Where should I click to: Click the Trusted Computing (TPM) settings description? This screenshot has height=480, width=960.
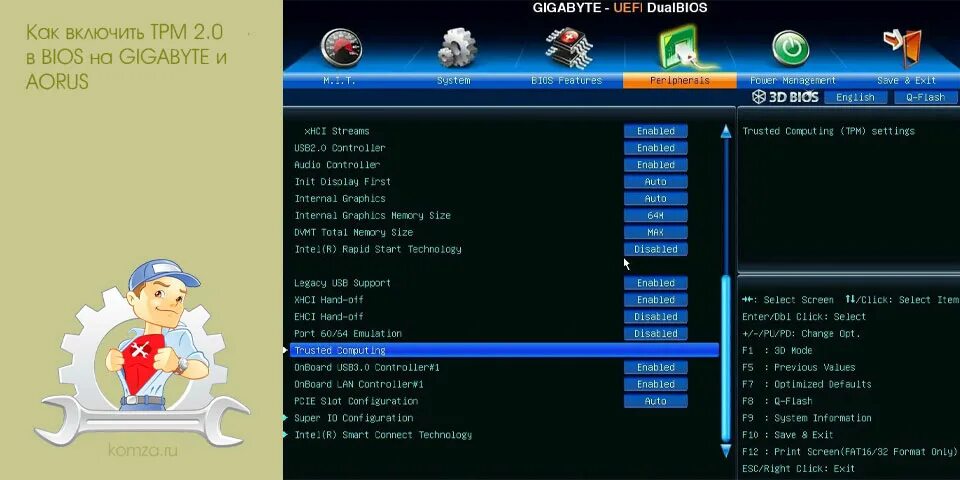point(828,131)
